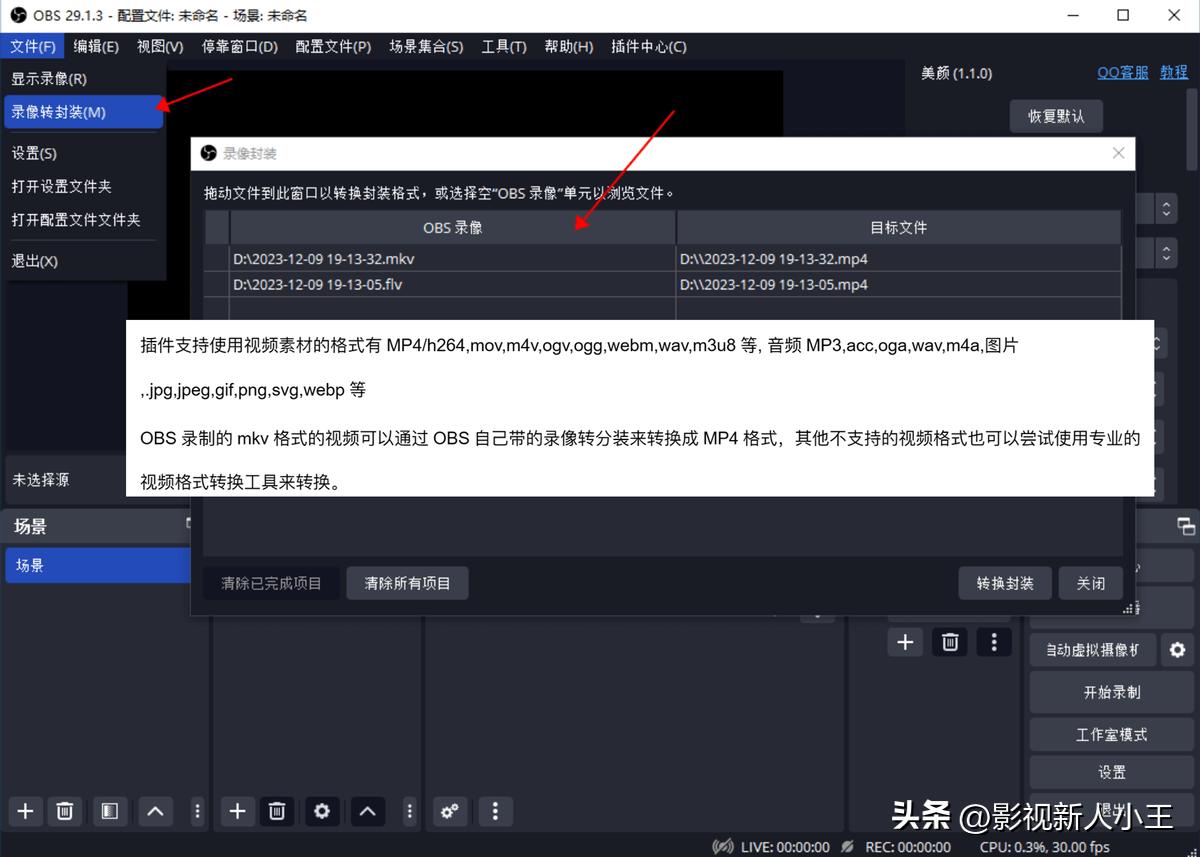Click the LIVE streaming status icon
The image size is (1200, 857).
point(723,846)
